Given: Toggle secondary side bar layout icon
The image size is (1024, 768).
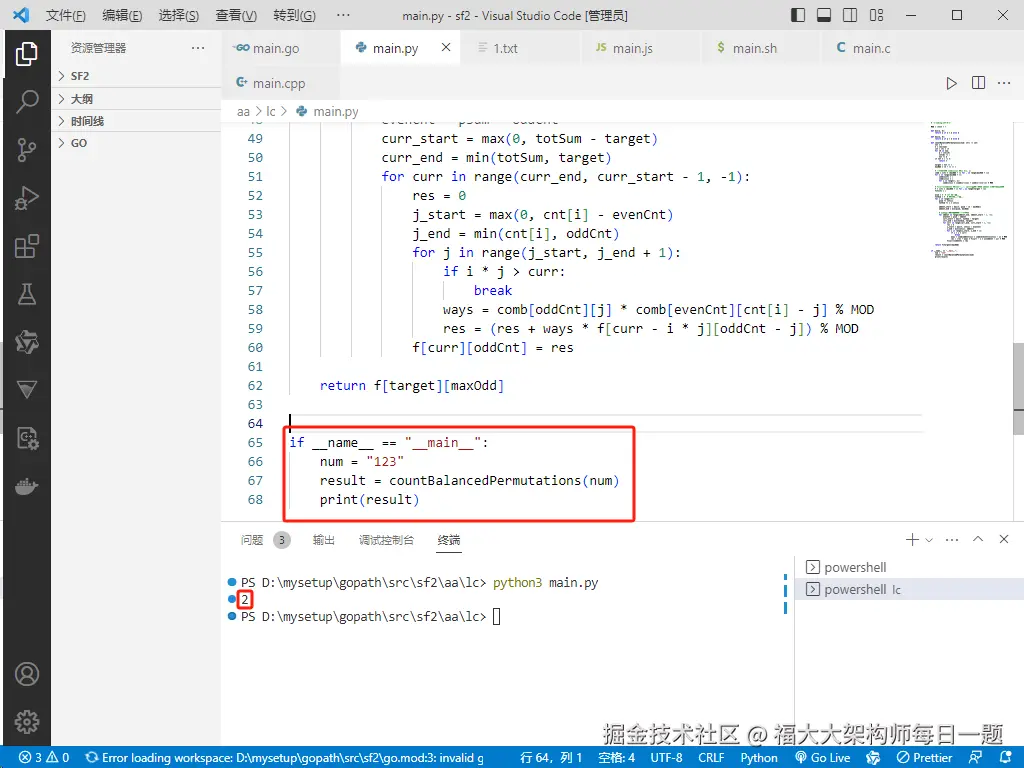Looking at the screenshot, I should point(850,15).
